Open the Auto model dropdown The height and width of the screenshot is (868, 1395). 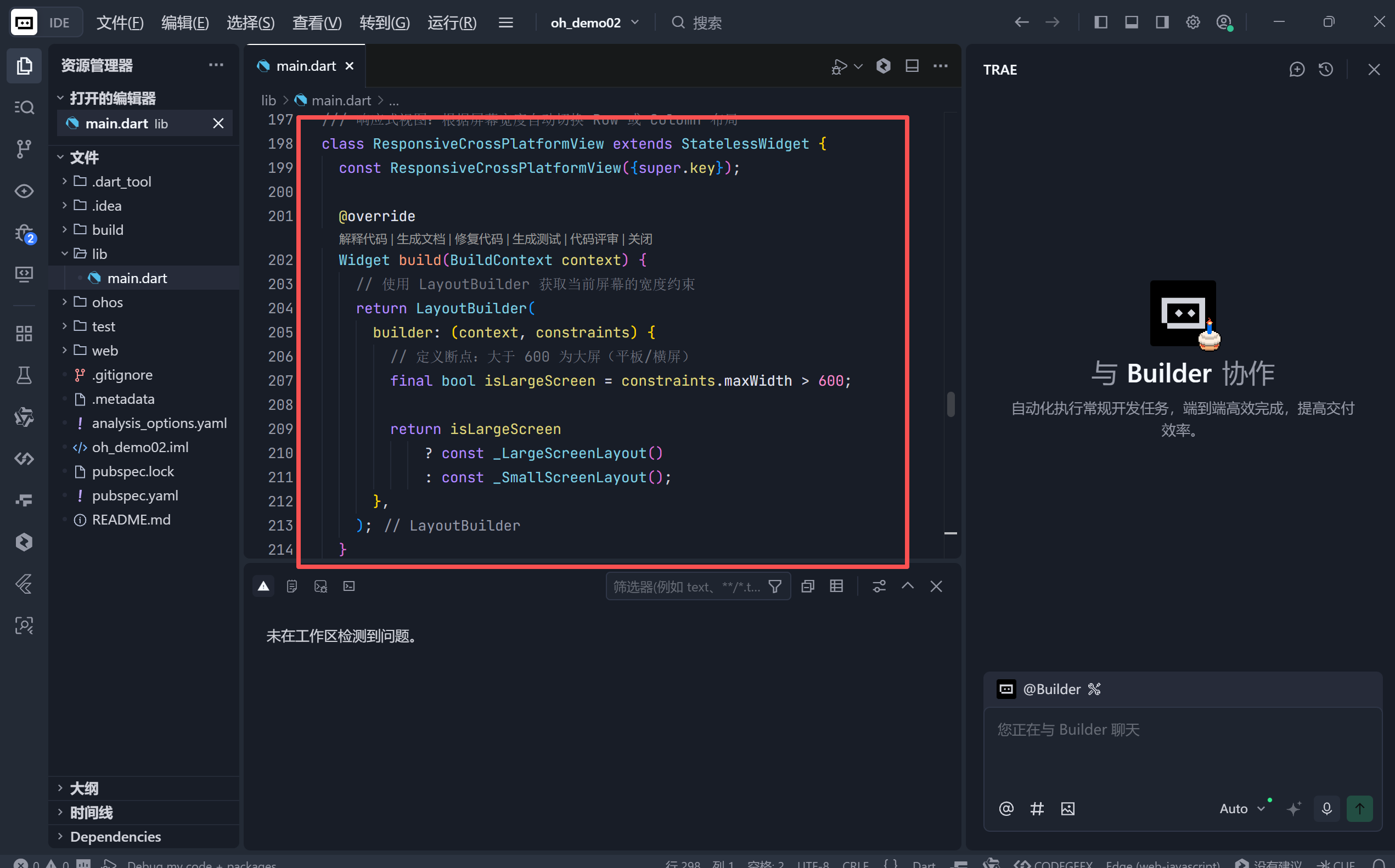click(x=1241, y=808)
